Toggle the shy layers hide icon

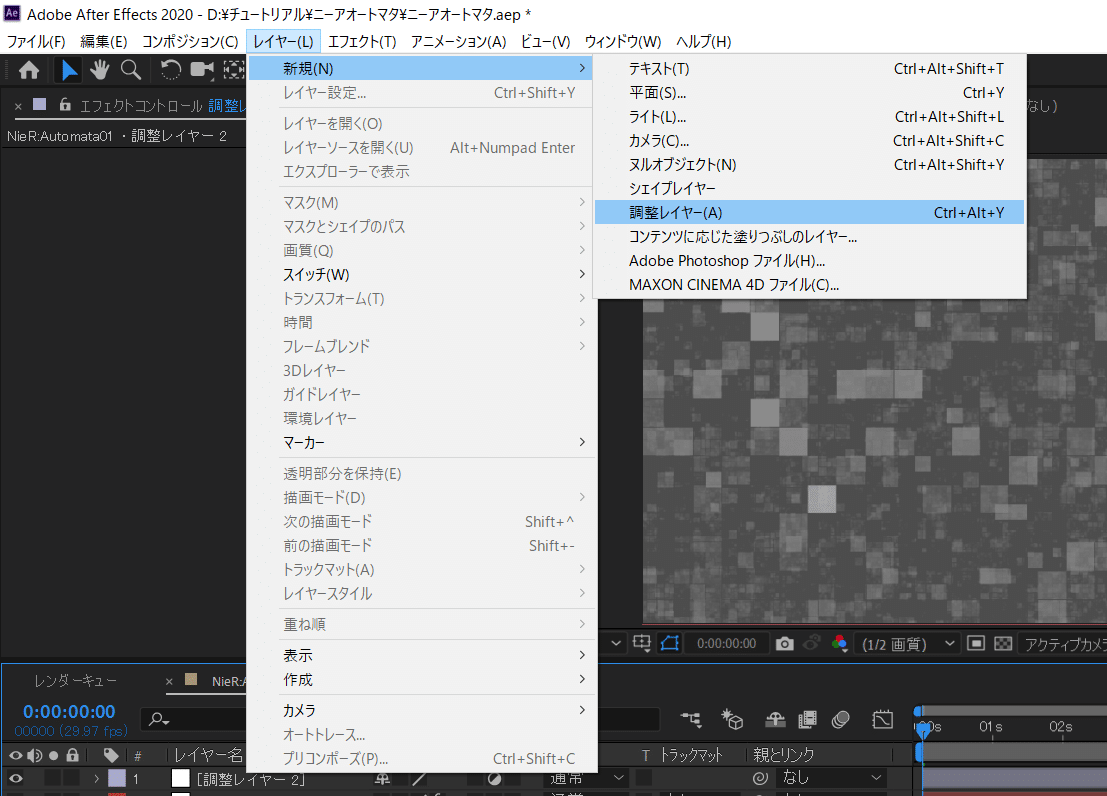coord(775,720)
